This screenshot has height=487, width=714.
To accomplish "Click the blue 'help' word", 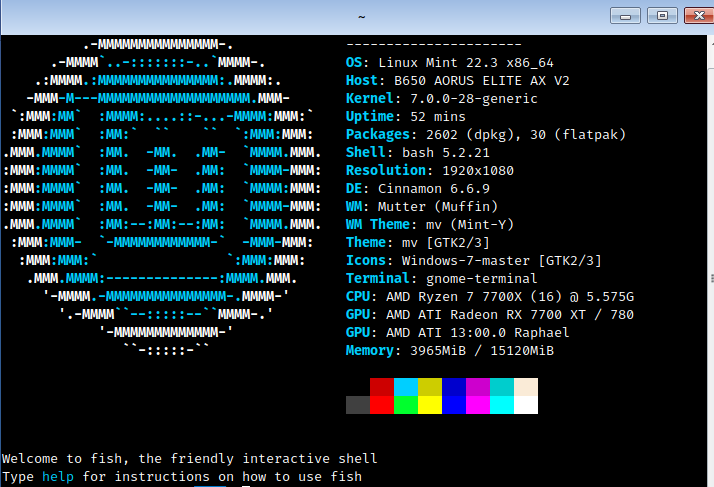I will [58, 477].
